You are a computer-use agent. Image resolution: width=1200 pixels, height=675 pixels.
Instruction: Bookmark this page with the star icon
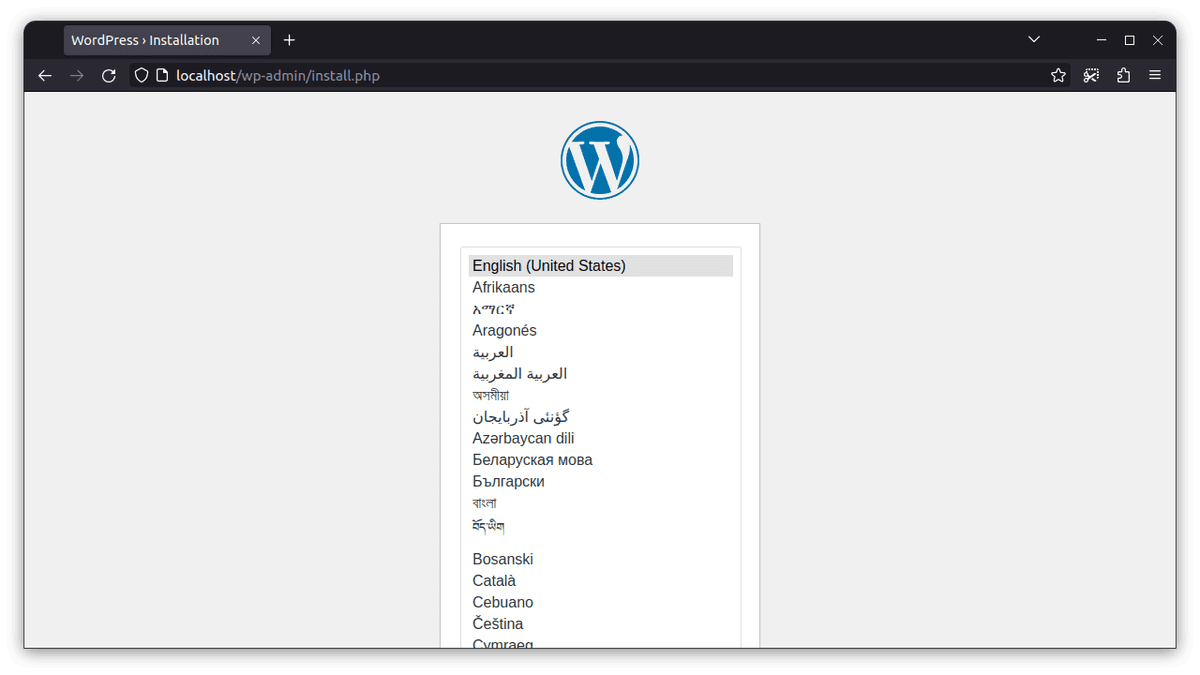1058,75
